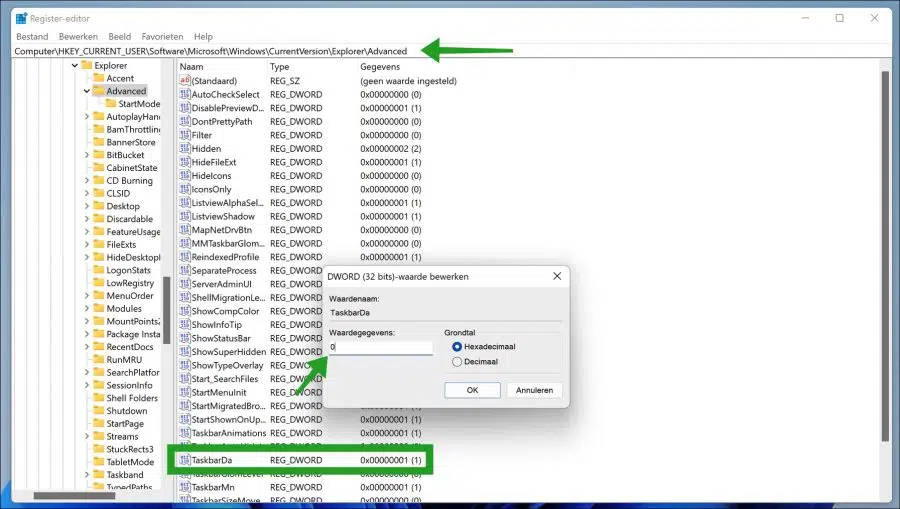Select the Hexadecimaal radio button
This screenshot has width=900, height=509.
click(x=457, y=347)
